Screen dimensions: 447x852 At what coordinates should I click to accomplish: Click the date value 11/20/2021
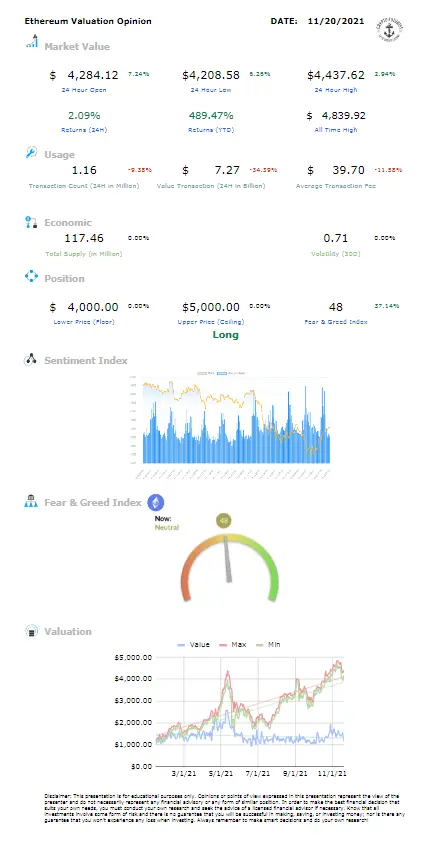335,21
